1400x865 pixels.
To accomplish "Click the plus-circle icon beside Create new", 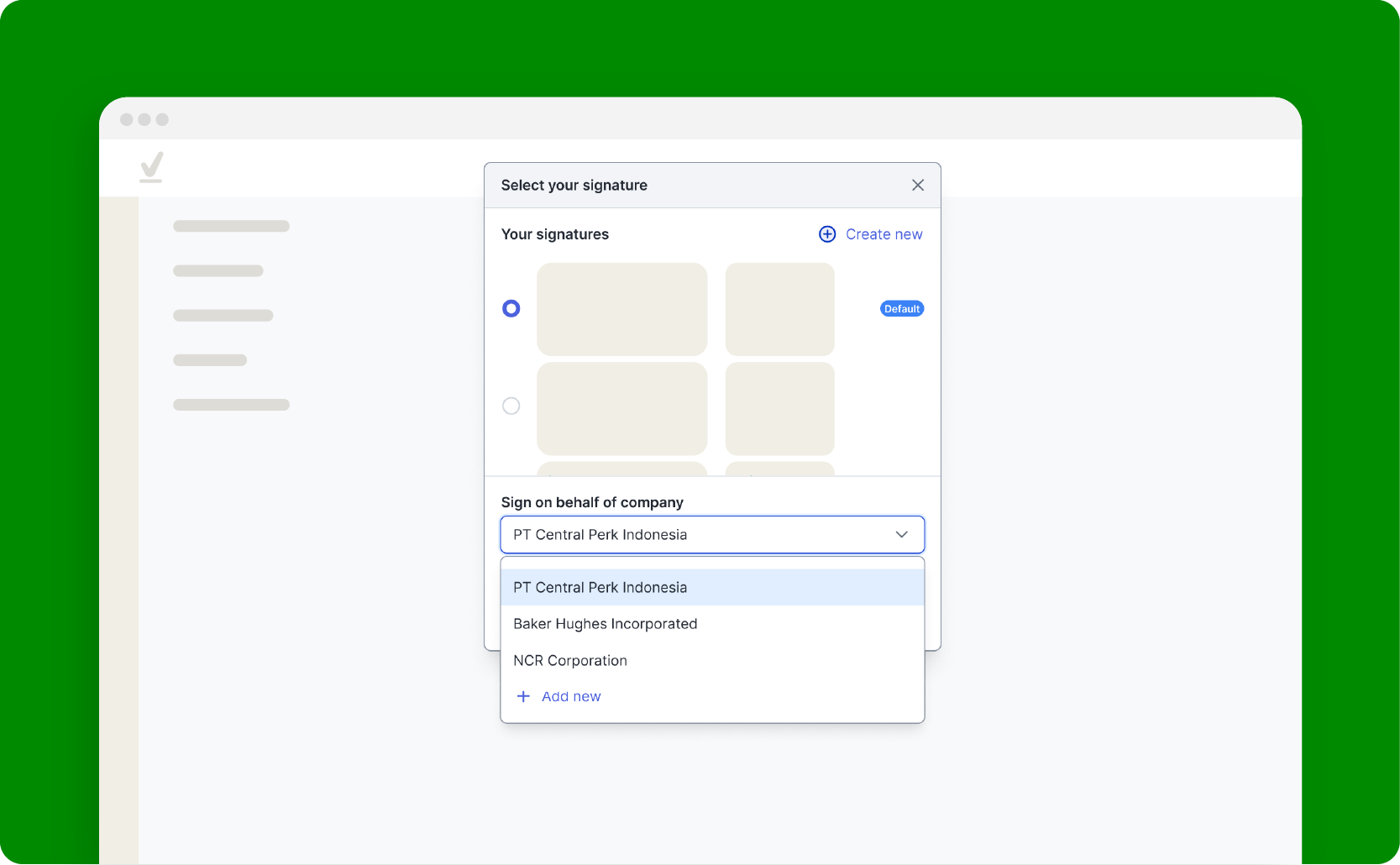I will pyautogui.click(x=827, y=234).
